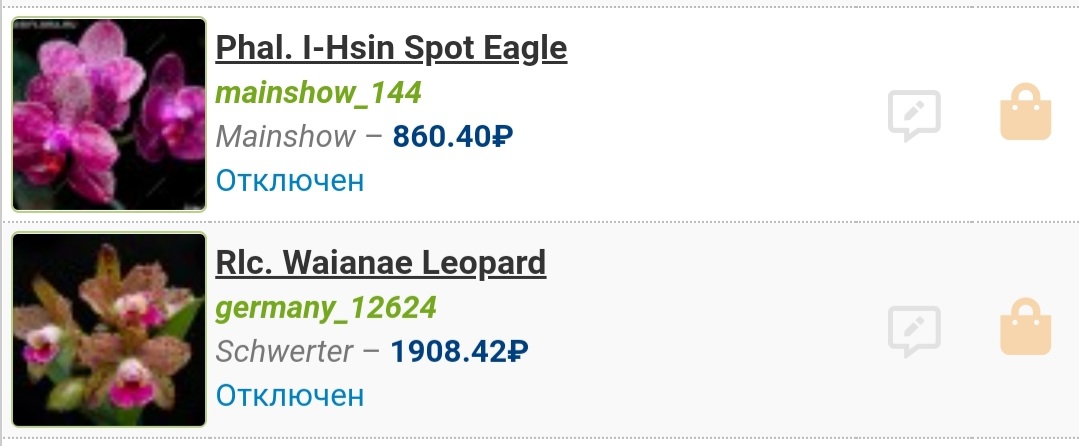Open the Phal. I-Hsin Spot Eagle link
This screenshot has width=1080, height=446.
[391, 48]
